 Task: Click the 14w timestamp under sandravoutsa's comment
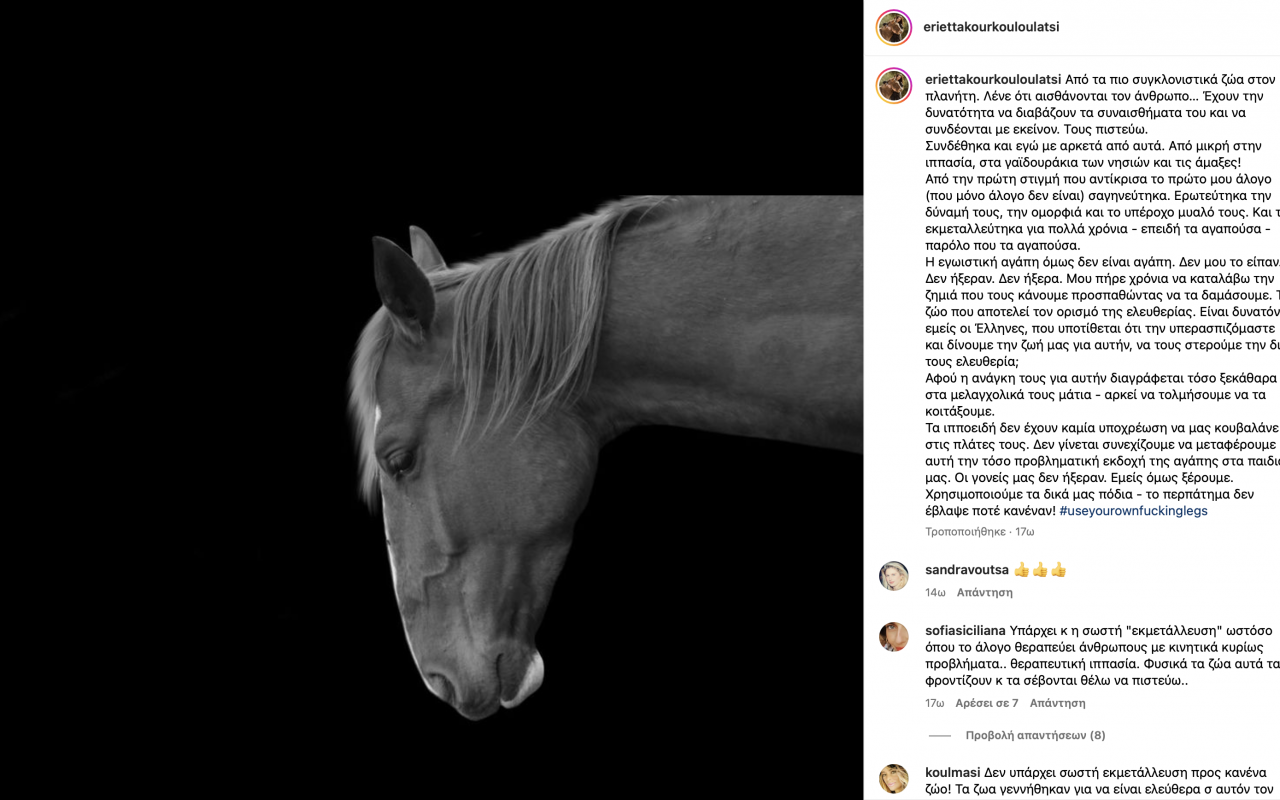click(x=935, y=592)
